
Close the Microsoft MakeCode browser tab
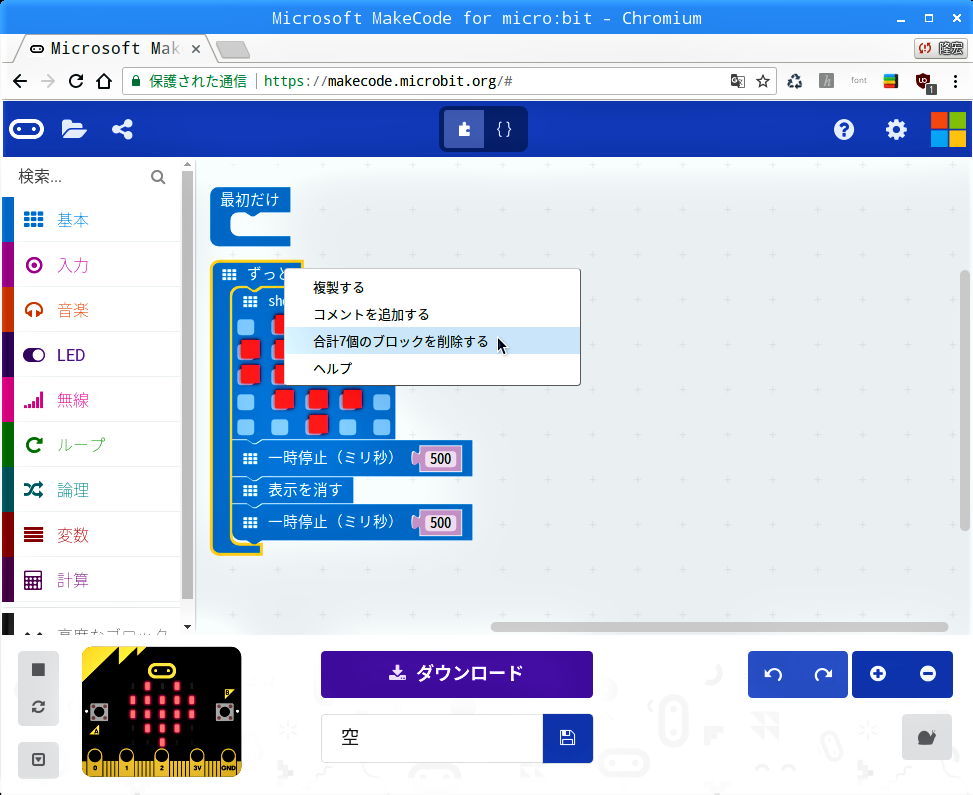[x=195, y=48]
